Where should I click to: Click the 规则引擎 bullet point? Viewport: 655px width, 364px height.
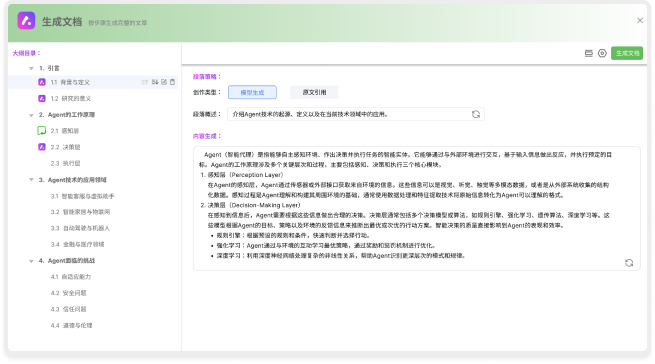[x=291, y=235]
